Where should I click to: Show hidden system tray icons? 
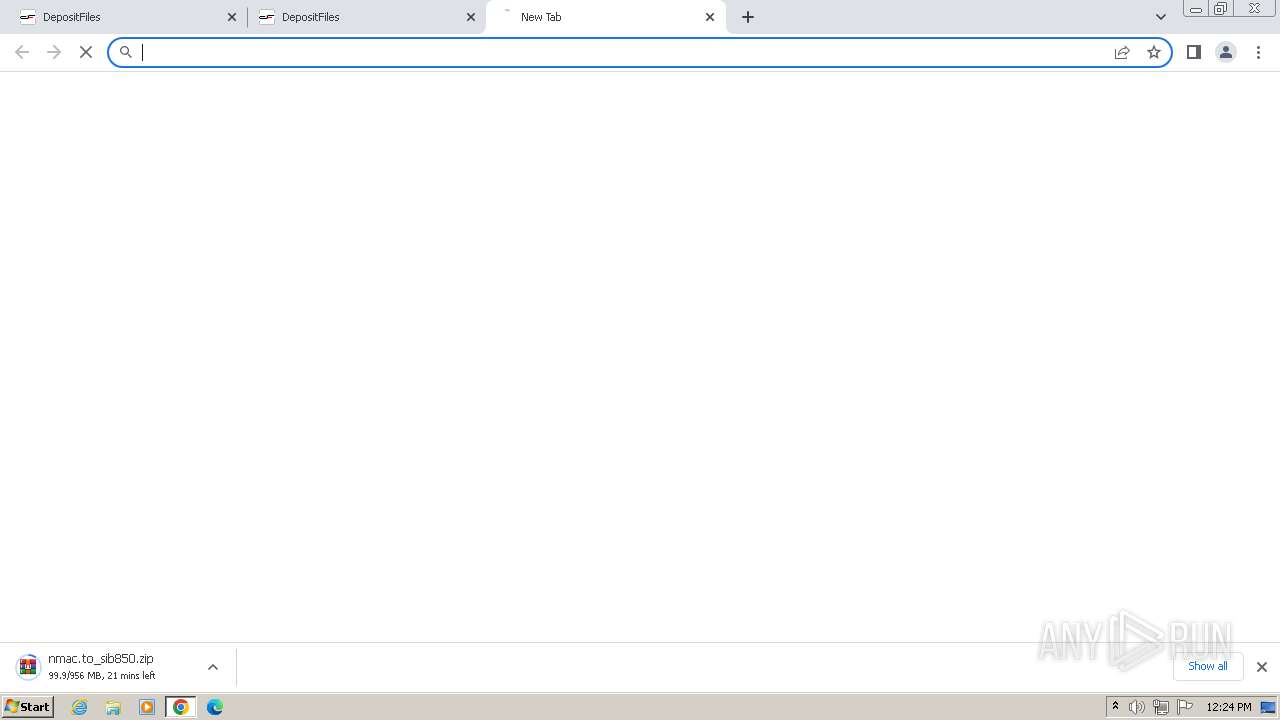point(1115,707)
